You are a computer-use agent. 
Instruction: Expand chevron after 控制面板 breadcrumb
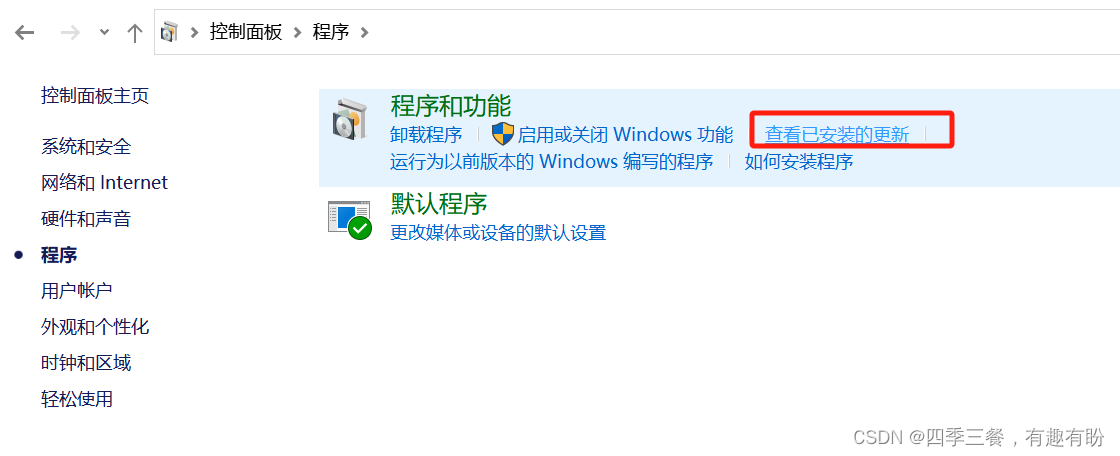(x=297, y=32)
